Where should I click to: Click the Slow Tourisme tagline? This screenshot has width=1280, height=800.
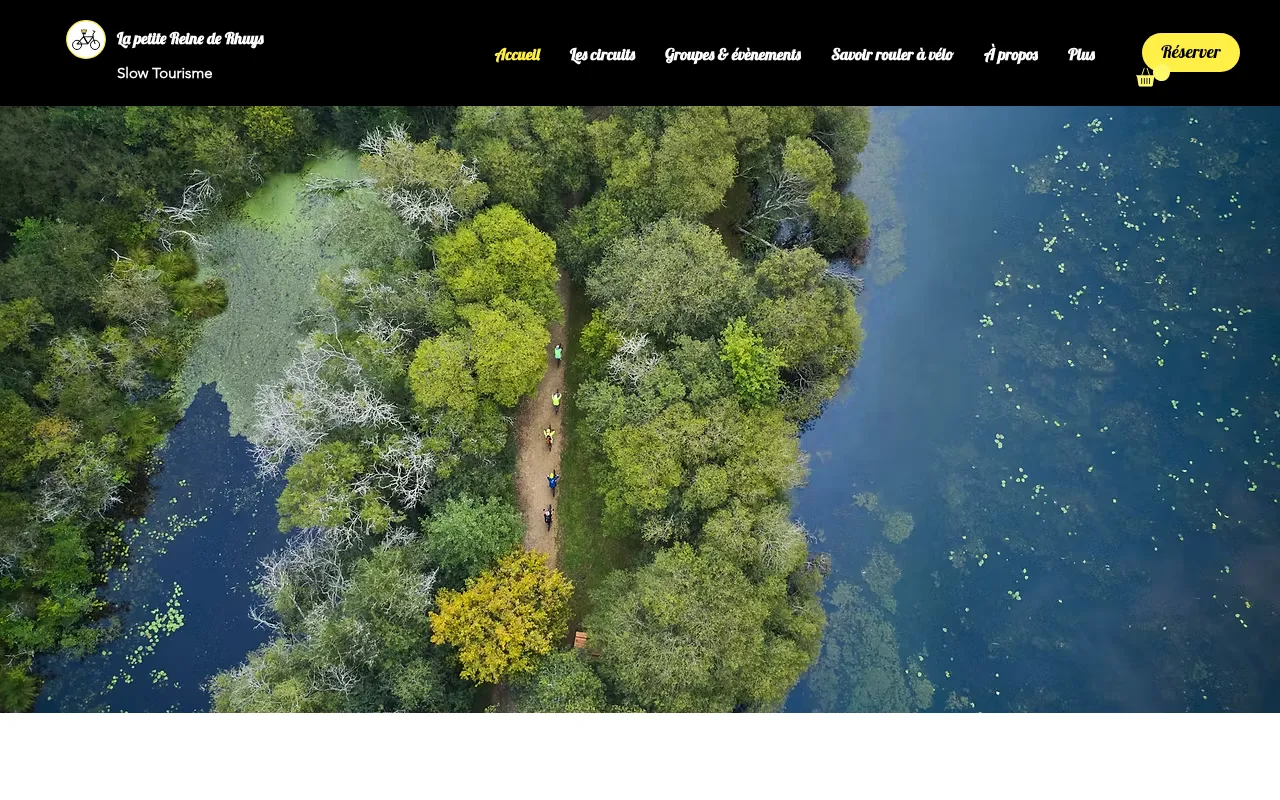pyautogui.click(x=165, y=73)
